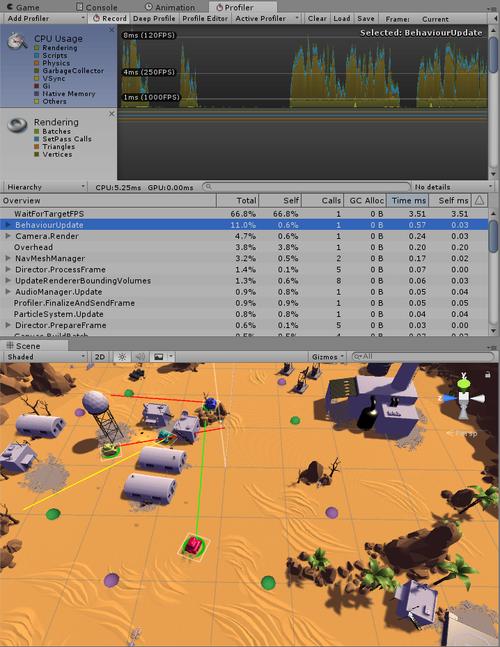The height and width of the screenshot is (647, 500).
Task: Toggle scene audio speaker icon
Action: coord(140,357)
